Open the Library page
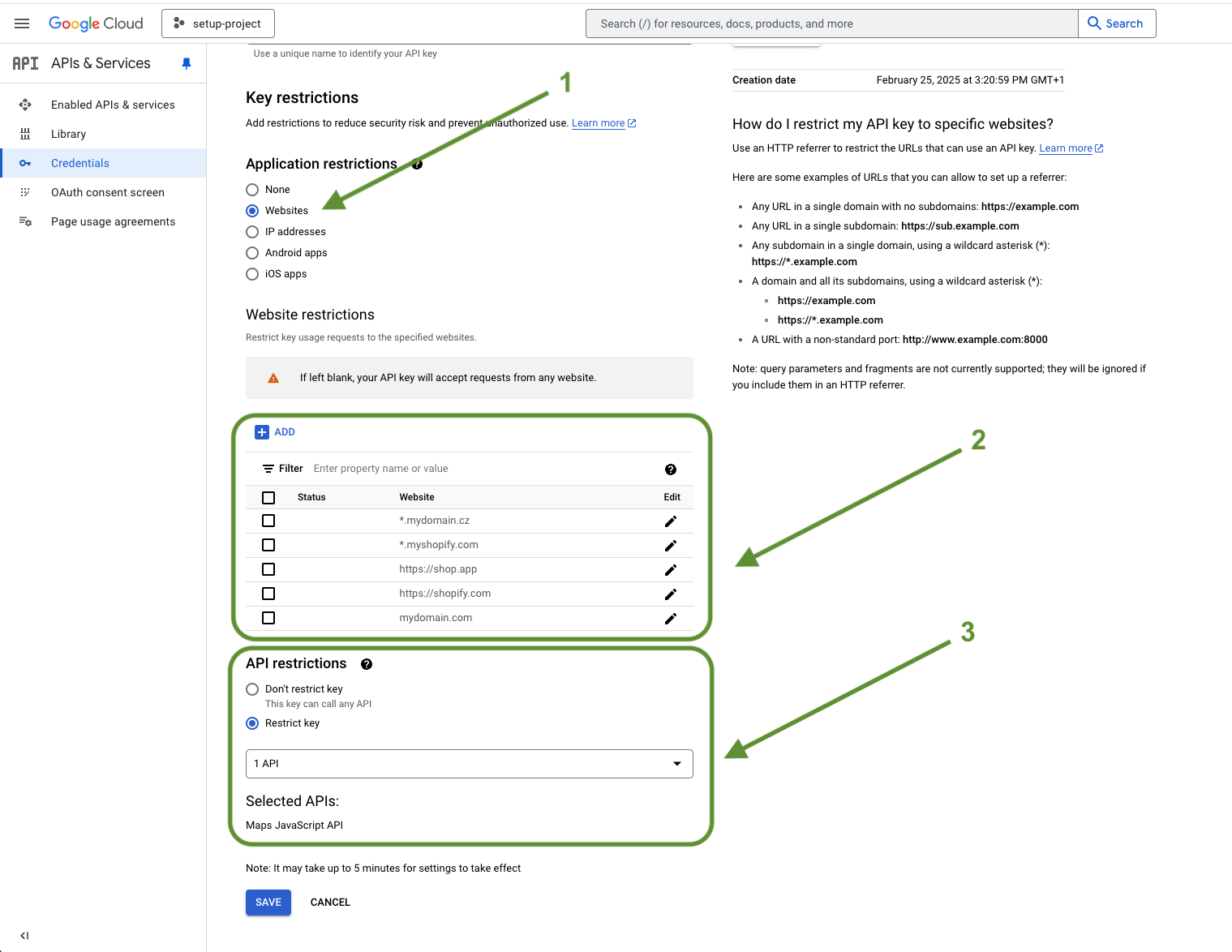The image size is (1232, 952). tap(68, 134)
